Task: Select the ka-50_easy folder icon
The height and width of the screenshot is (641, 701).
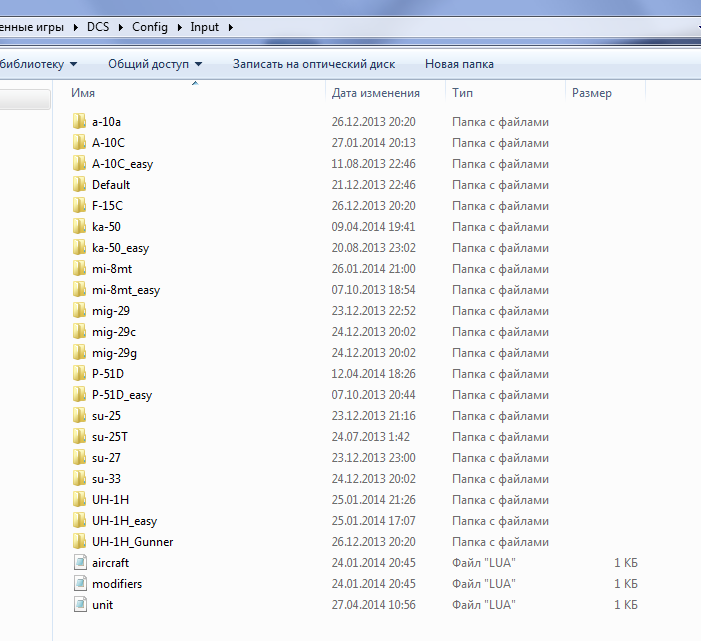Action: [80, 248]
